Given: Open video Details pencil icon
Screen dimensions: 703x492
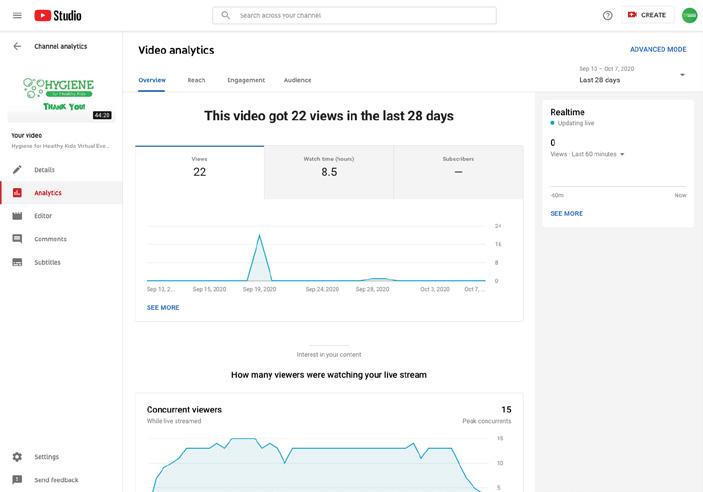Looking at the screenshot, I should click(17, 170).
